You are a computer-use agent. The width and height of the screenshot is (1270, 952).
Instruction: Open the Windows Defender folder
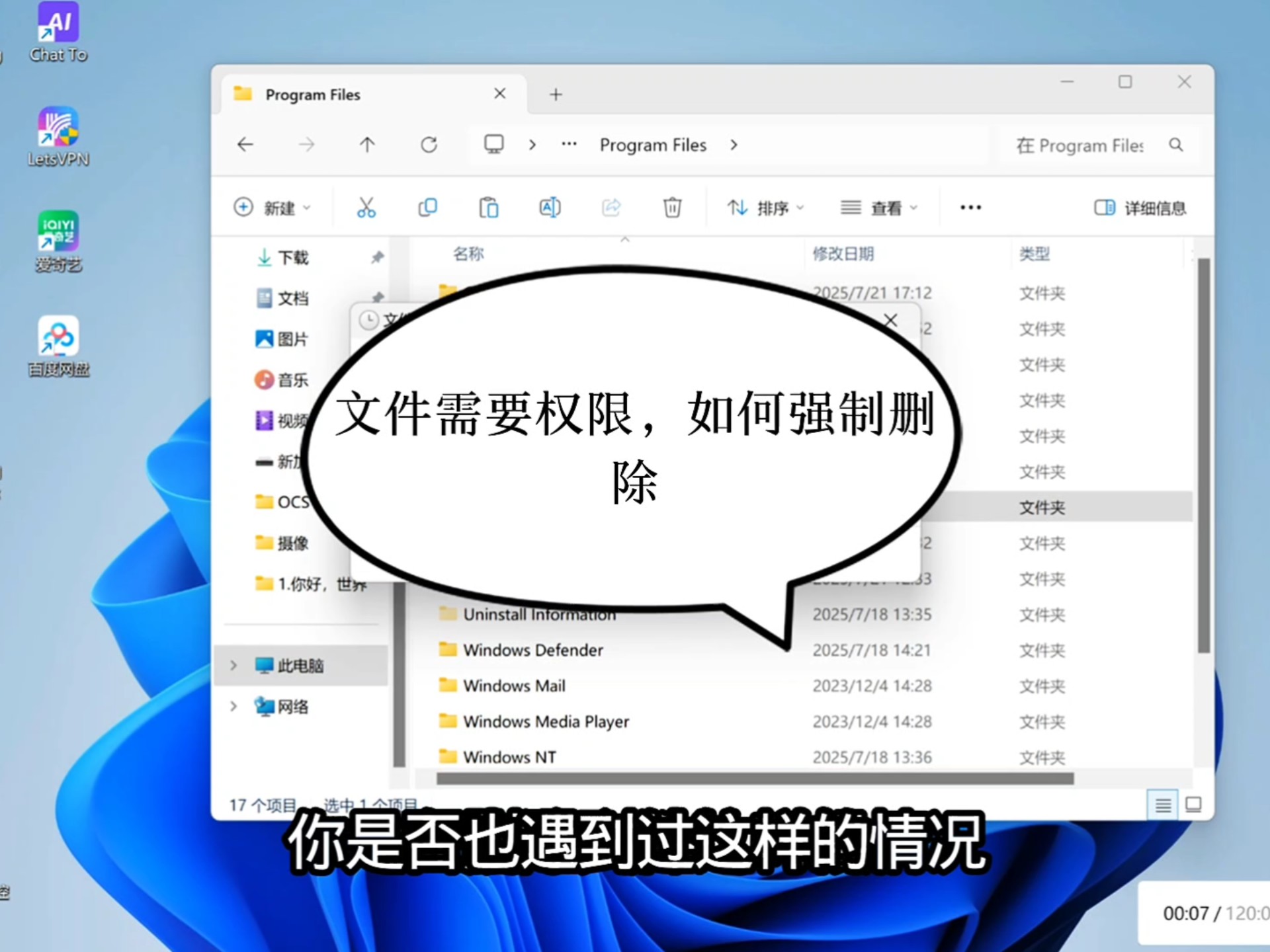pos(532,650)
